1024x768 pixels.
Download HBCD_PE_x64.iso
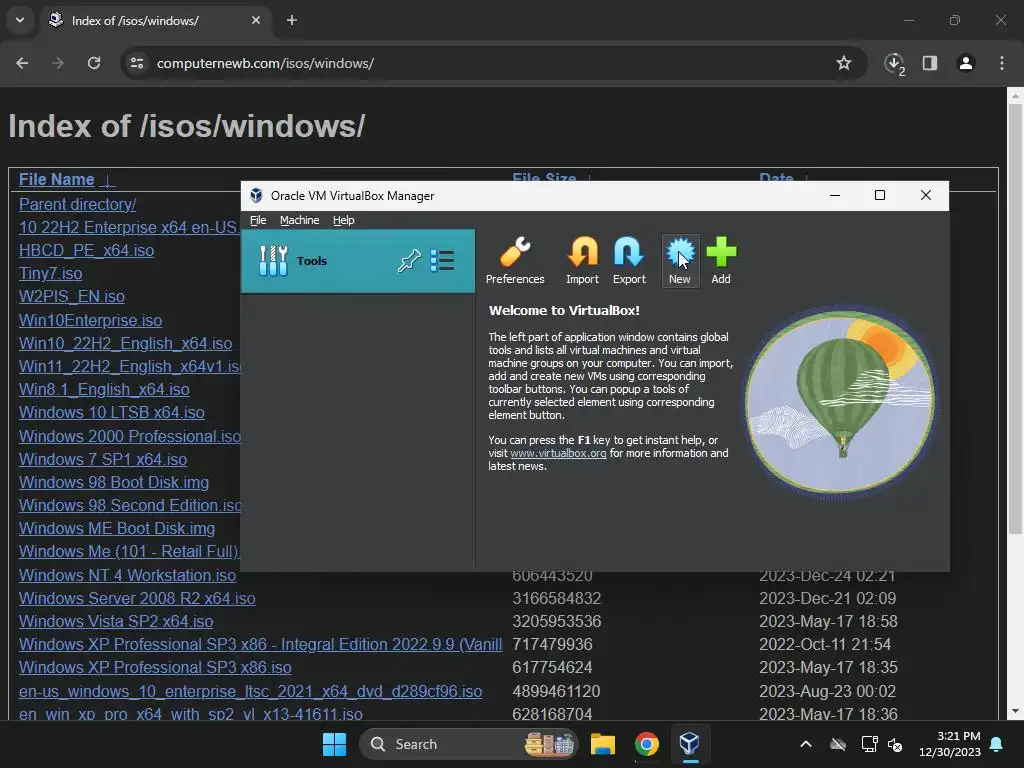click(86, 251)
